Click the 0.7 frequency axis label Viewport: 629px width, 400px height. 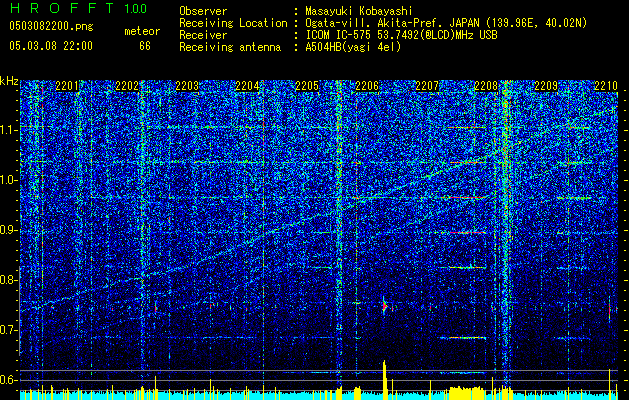[x=8, y=330]
